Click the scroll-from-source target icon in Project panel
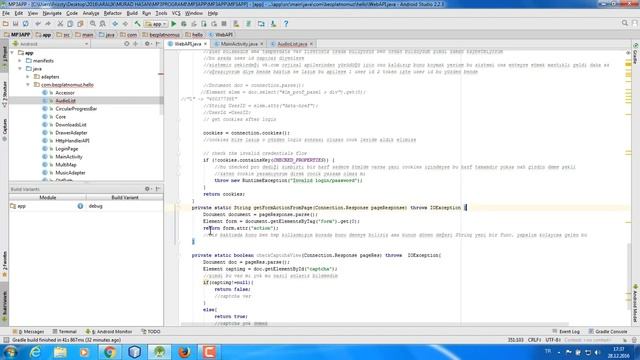 click(127, 44)
